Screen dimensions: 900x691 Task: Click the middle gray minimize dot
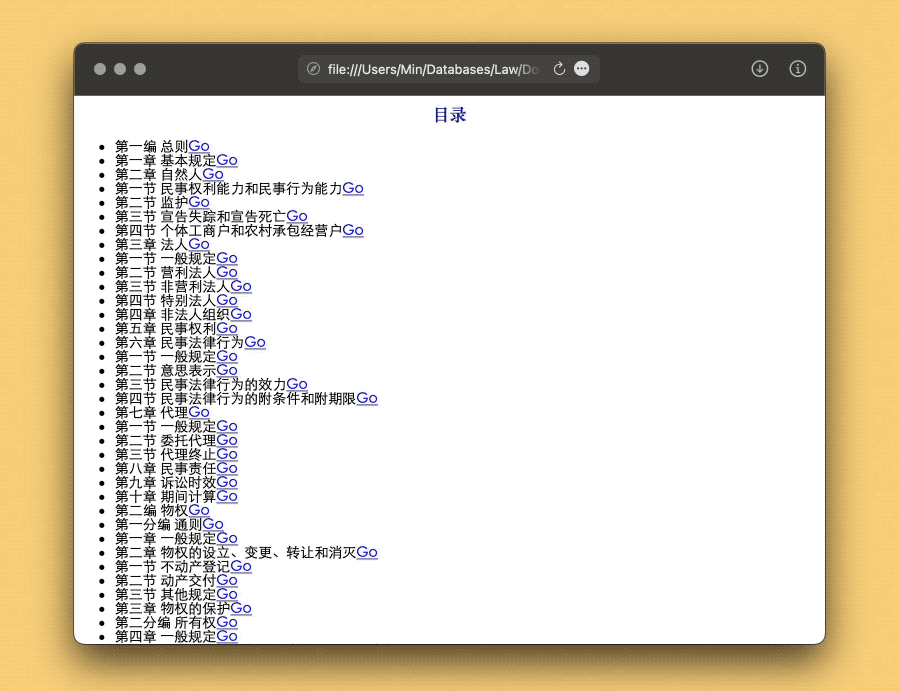tap(120, 69)
